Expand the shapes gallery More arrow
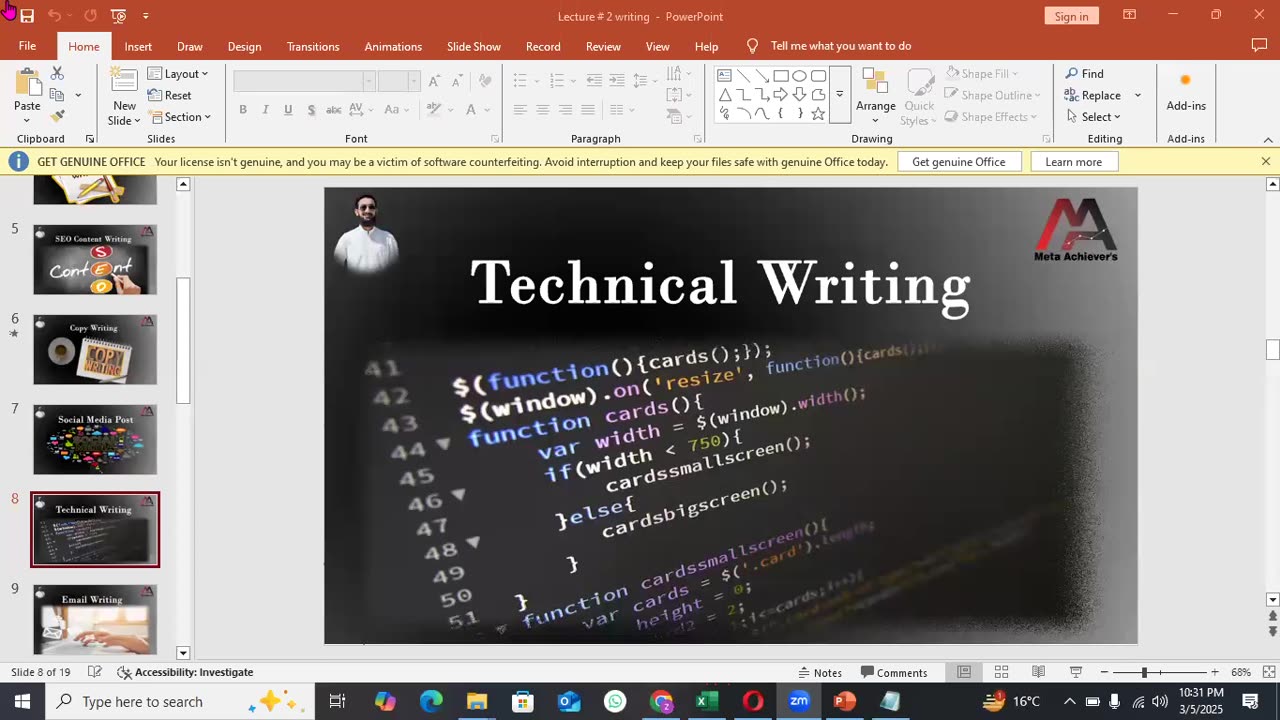This screenshot has height=720, width=1280. [x=840, y=94]
